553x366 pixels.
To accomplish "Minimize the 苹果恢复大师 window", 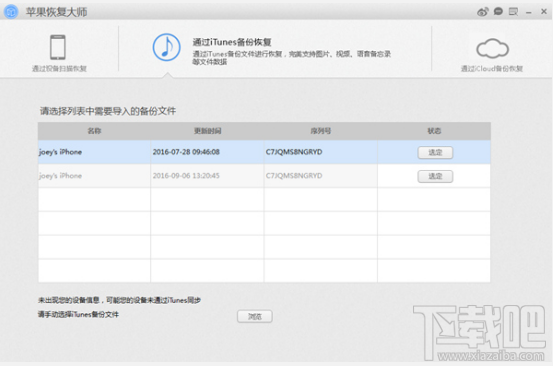I will point(528,13).
